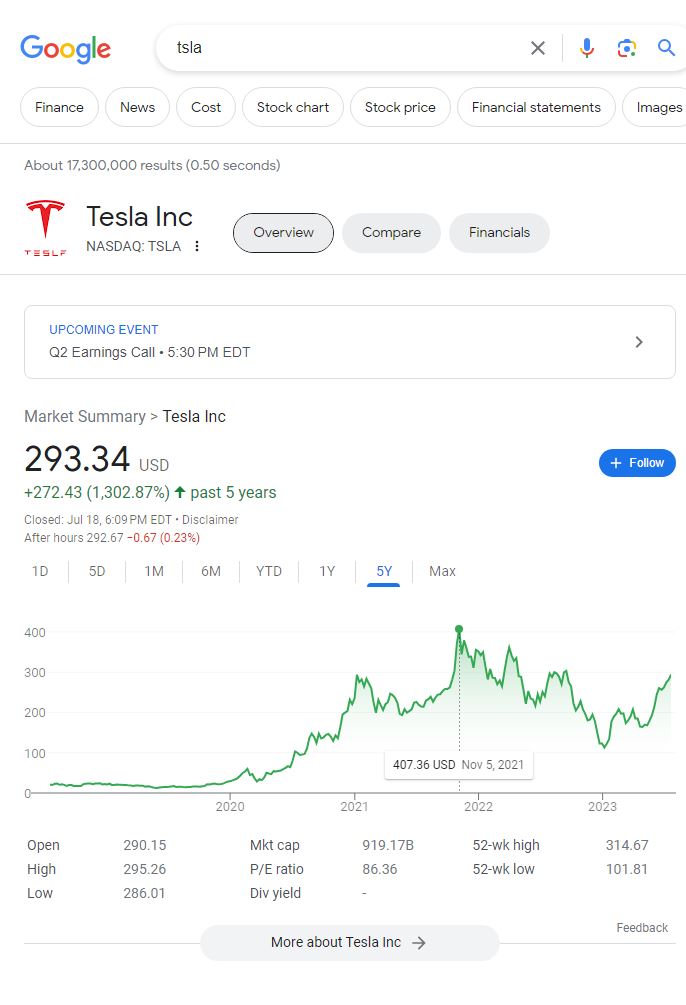Clear the search query with the X icon
This screenshot has width=686, height=1005.
(538, 47)
